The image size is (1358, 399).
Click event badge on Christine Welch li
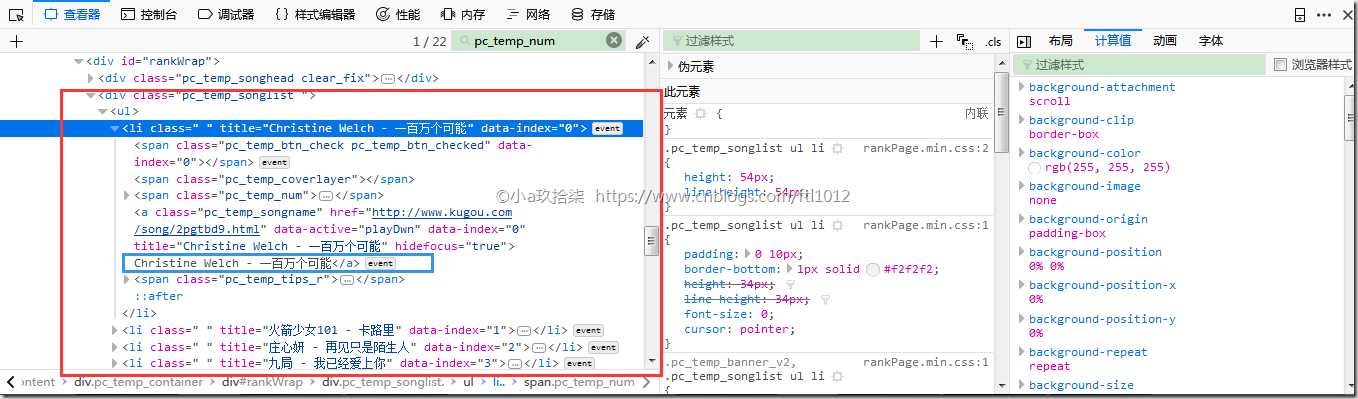click(608, 129)
